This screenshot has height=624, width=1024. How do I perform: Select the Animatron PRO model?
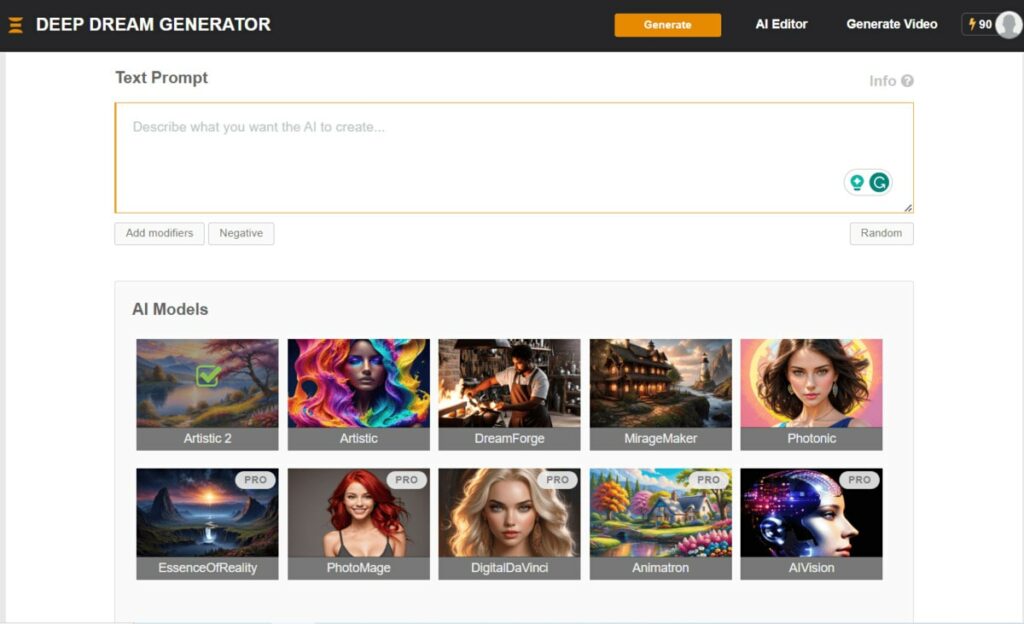660,523
